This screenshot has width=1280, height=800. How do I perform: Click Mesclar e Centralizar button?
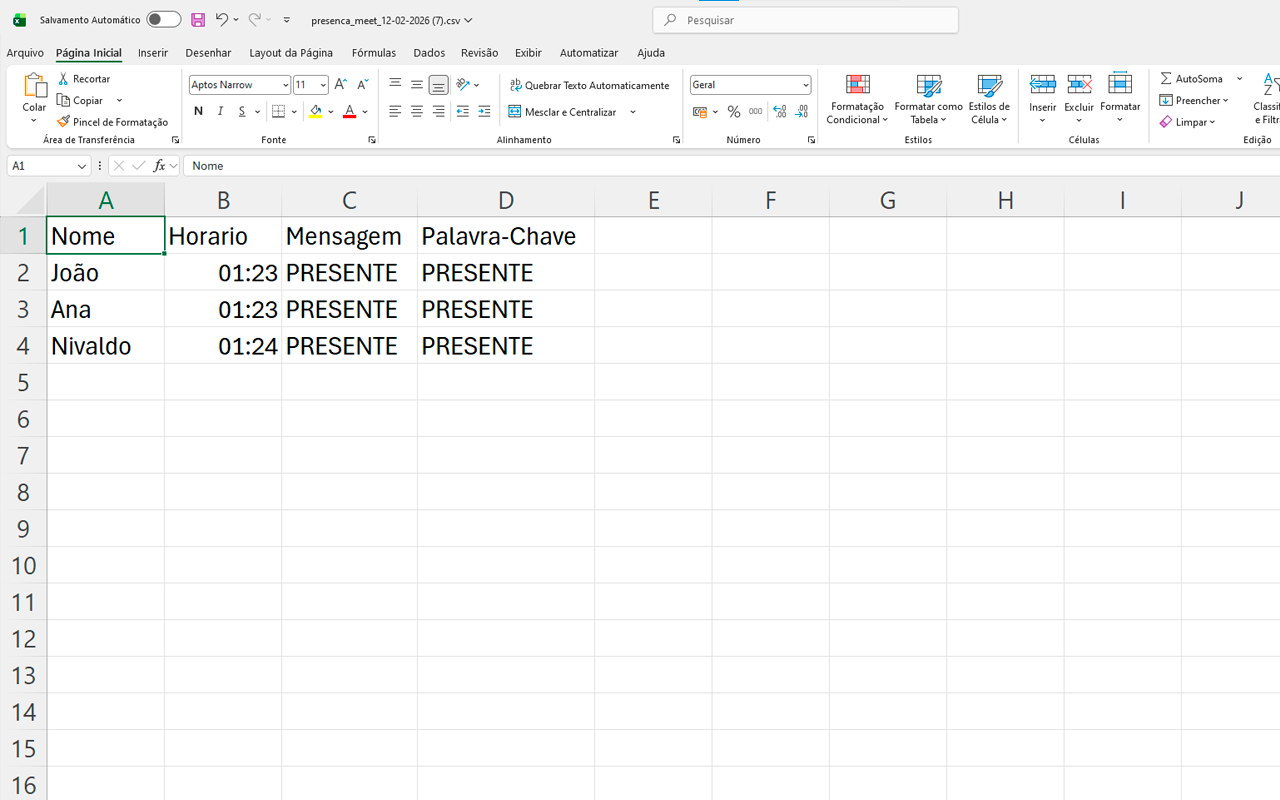click(563, 112)
